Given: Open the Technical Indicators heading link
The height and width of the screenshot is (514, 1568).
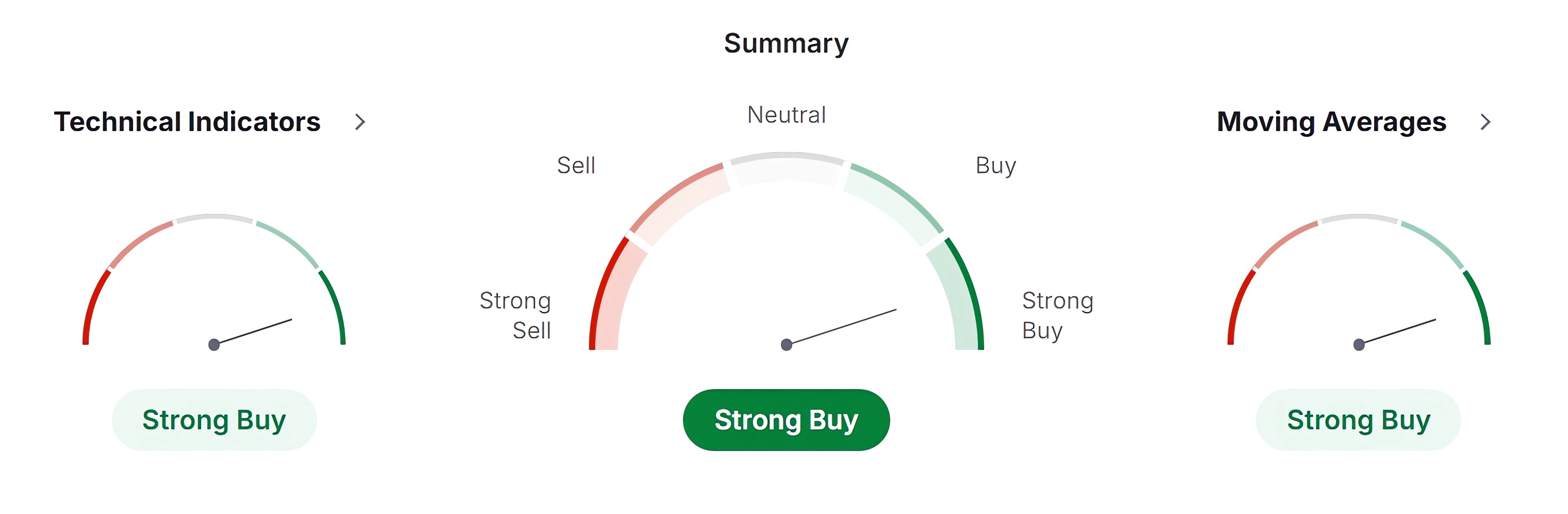Looking at the screenshot, I should 187,122.
